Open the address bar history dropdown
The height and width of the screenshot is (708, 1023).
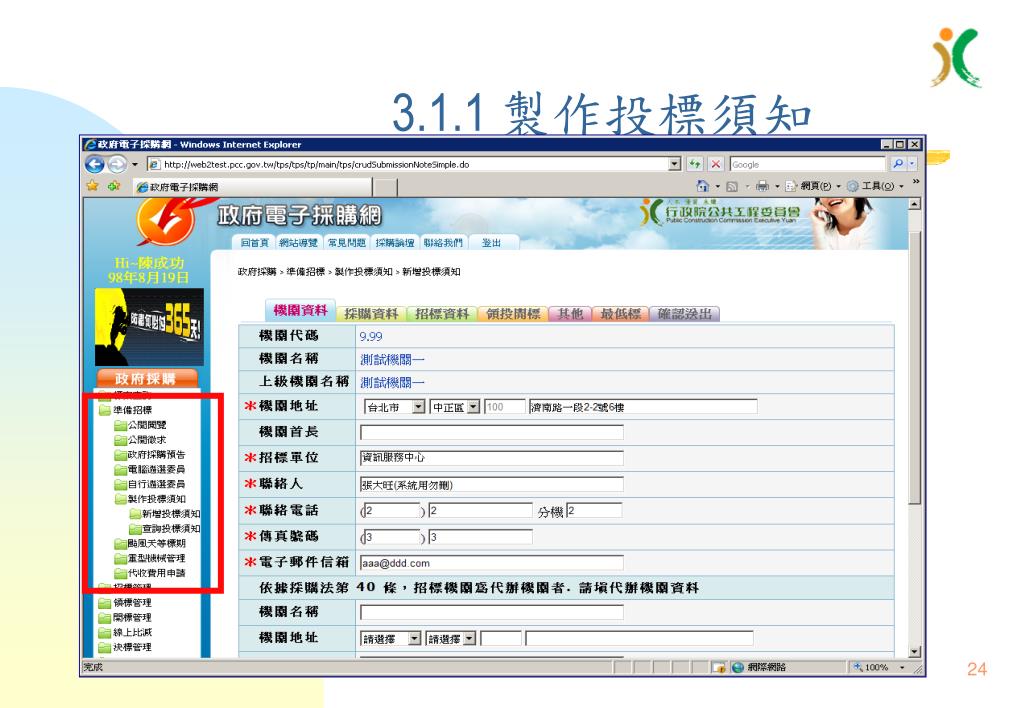tap(675, 164)
